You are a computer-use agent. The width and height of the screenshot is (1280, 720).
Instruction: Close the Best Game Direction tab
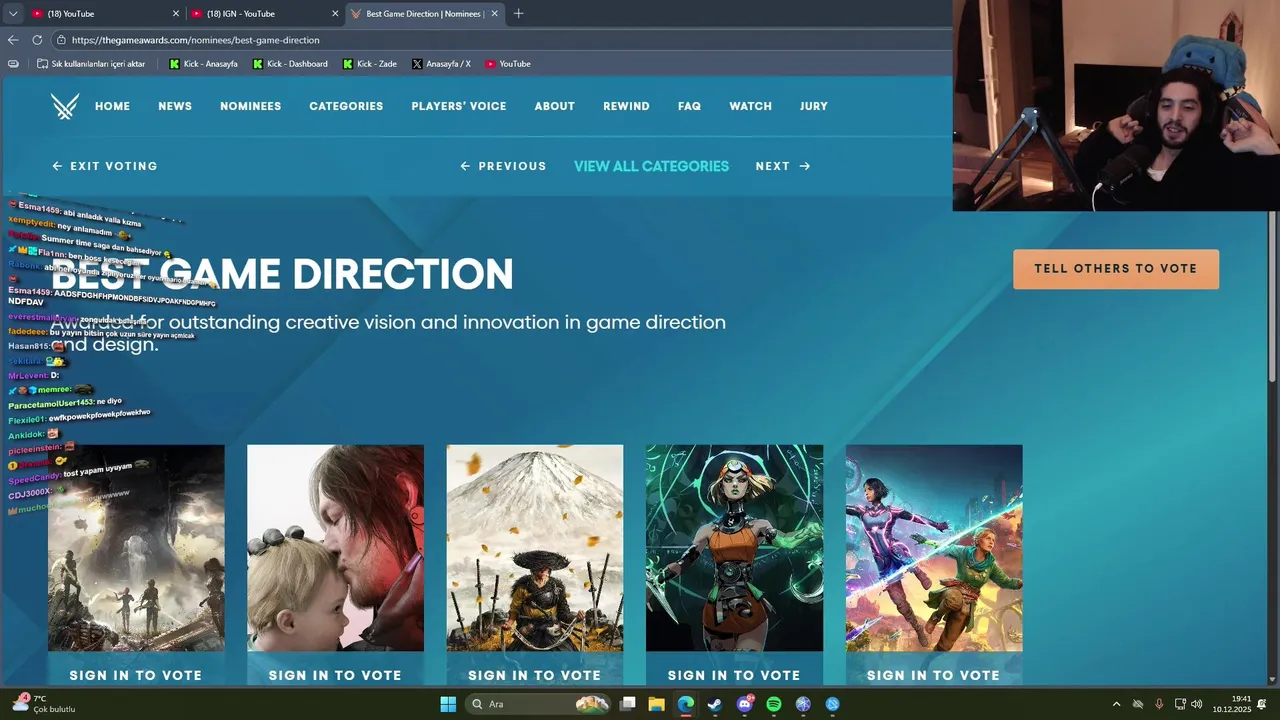click(x=494, y=14)
